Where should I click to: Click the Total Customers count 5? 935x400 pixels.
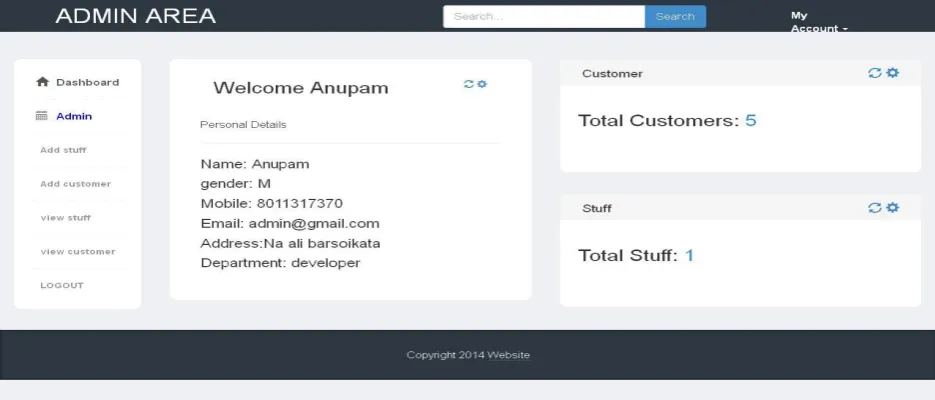tap(751, 120)
